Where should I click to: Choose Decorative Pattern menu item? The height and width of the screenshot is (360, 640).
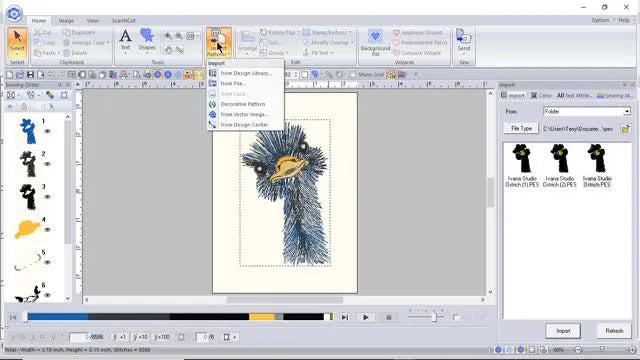(x=245, y=104)
